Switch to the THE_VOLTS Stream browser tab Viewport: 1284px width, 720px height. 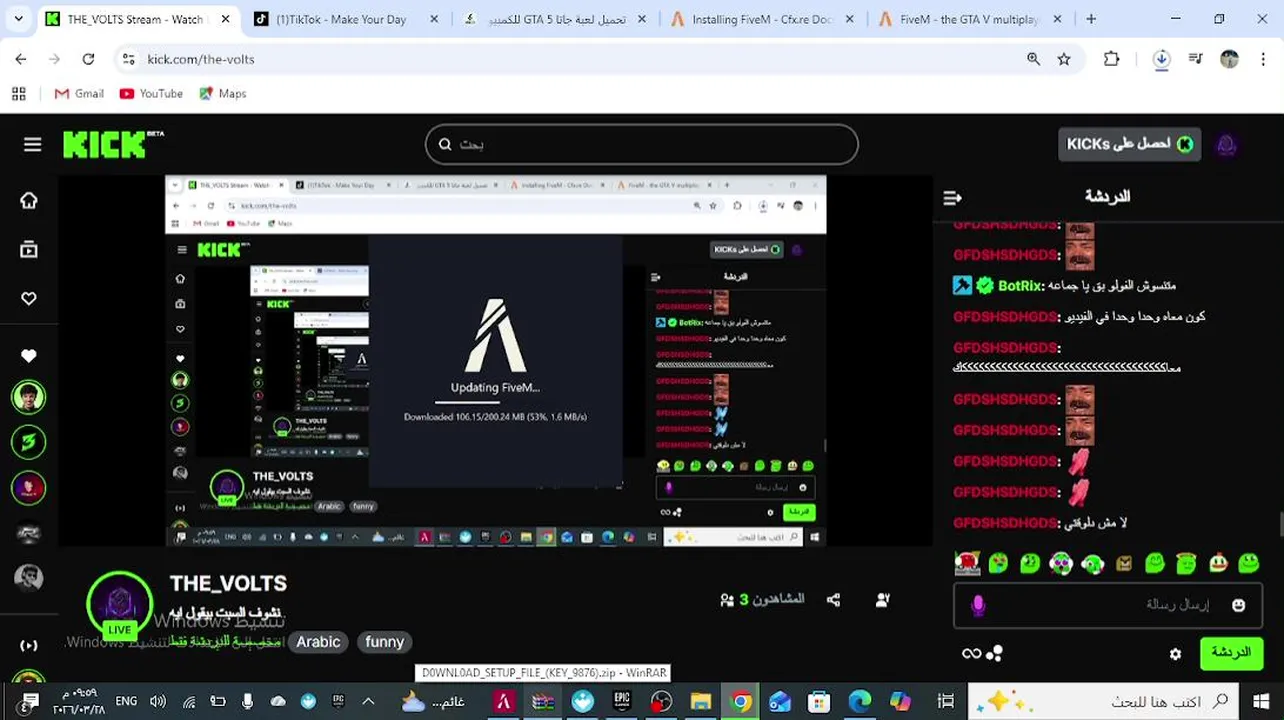(136, 19)
